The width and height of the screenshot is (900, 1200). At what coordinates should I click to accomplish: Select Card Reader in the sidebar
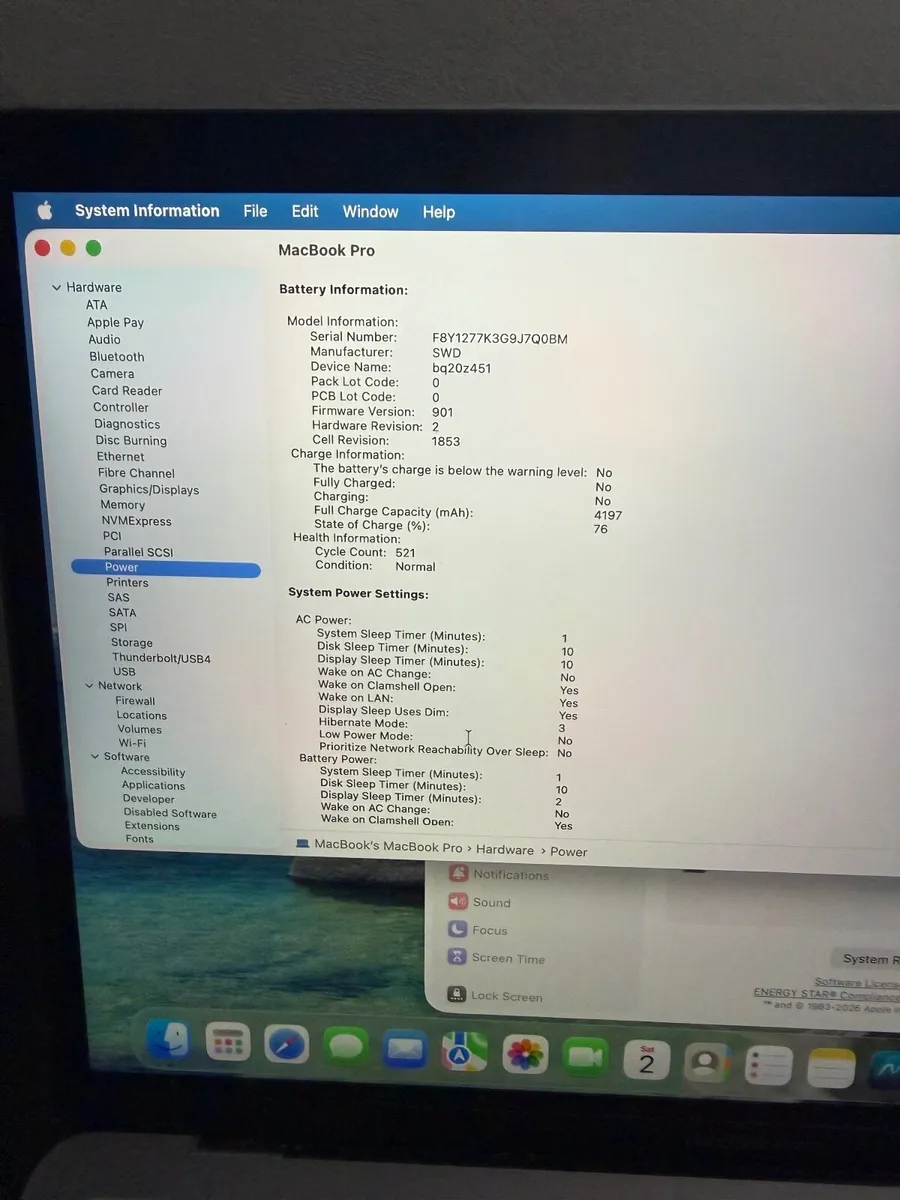click(x=127, y=390)
